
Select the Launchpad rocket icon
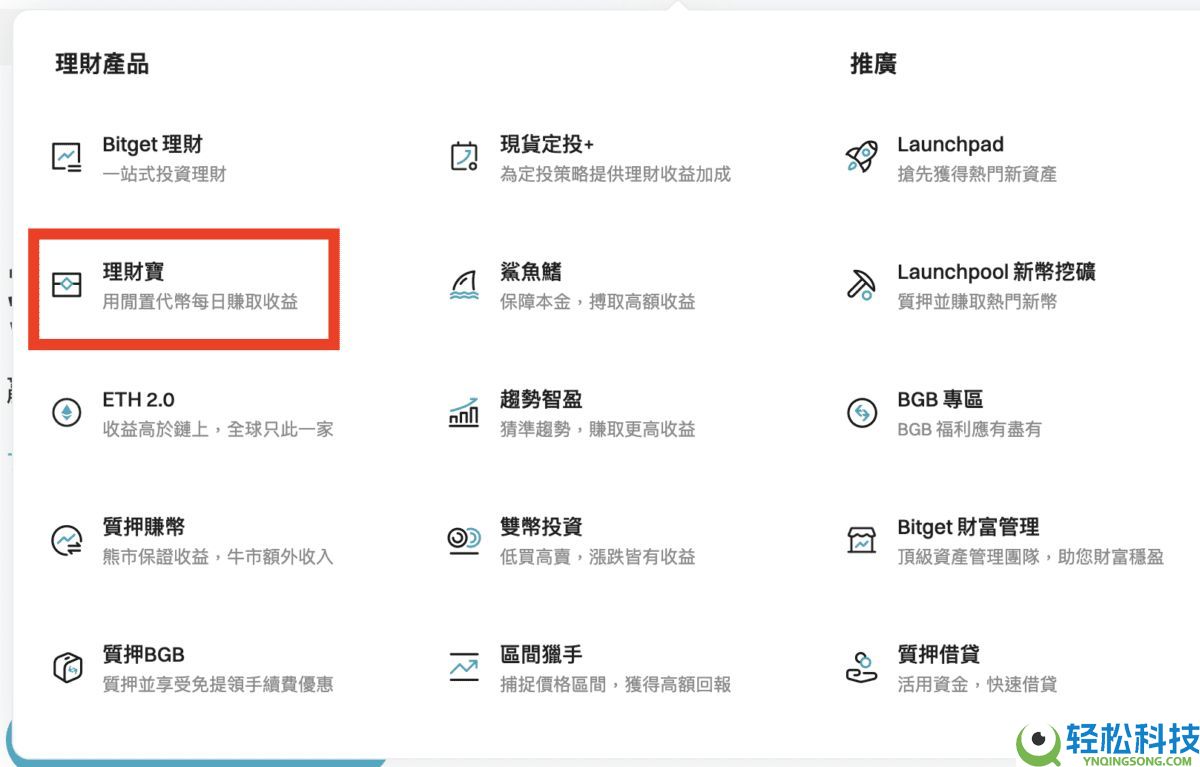(x=861, y=157)
